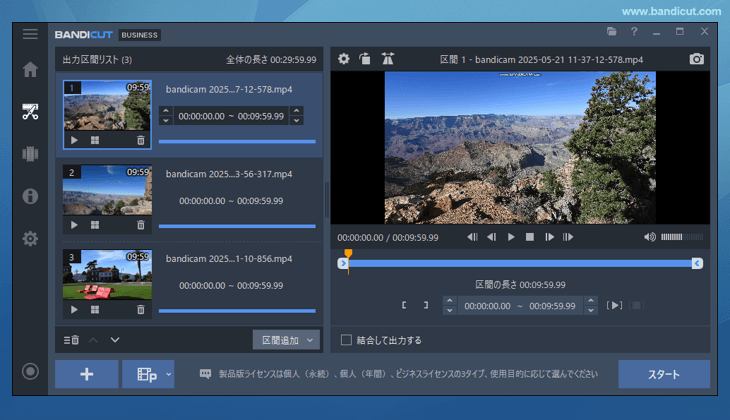The width and height of the screenshot is (730, 420).
Task: Decrease segment 1 end time in list
Action: point(297,121)
